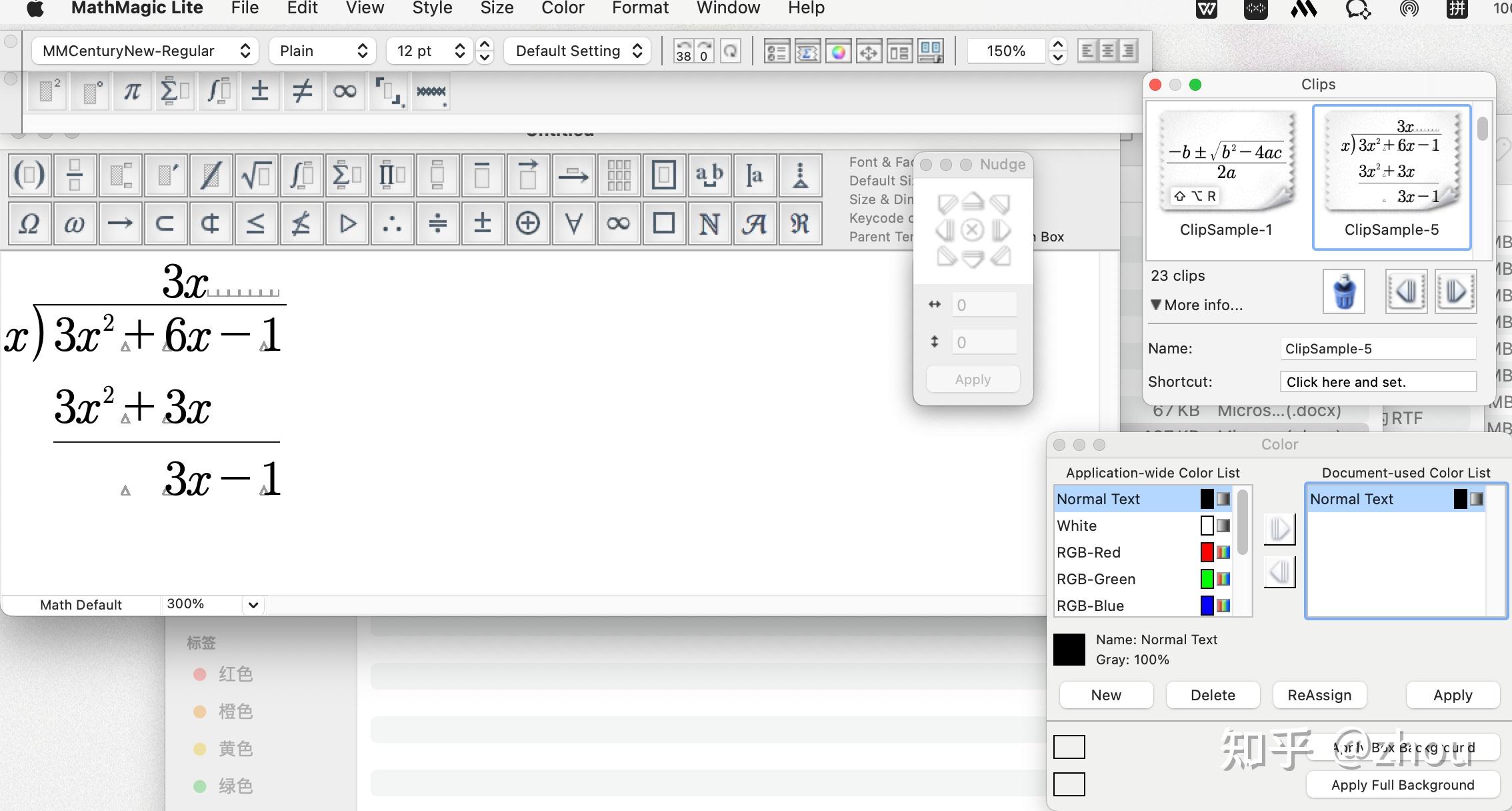
Task: Click the box border template icon
Action: pyautogui.click(x=664, y=175)
